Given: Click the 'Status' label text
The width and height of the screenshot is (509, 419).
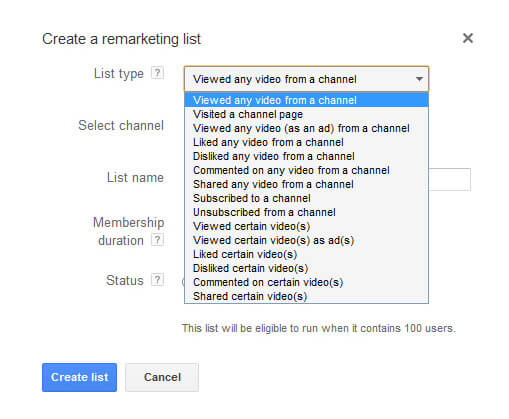Looking at the screenshot, I should 125,280.
